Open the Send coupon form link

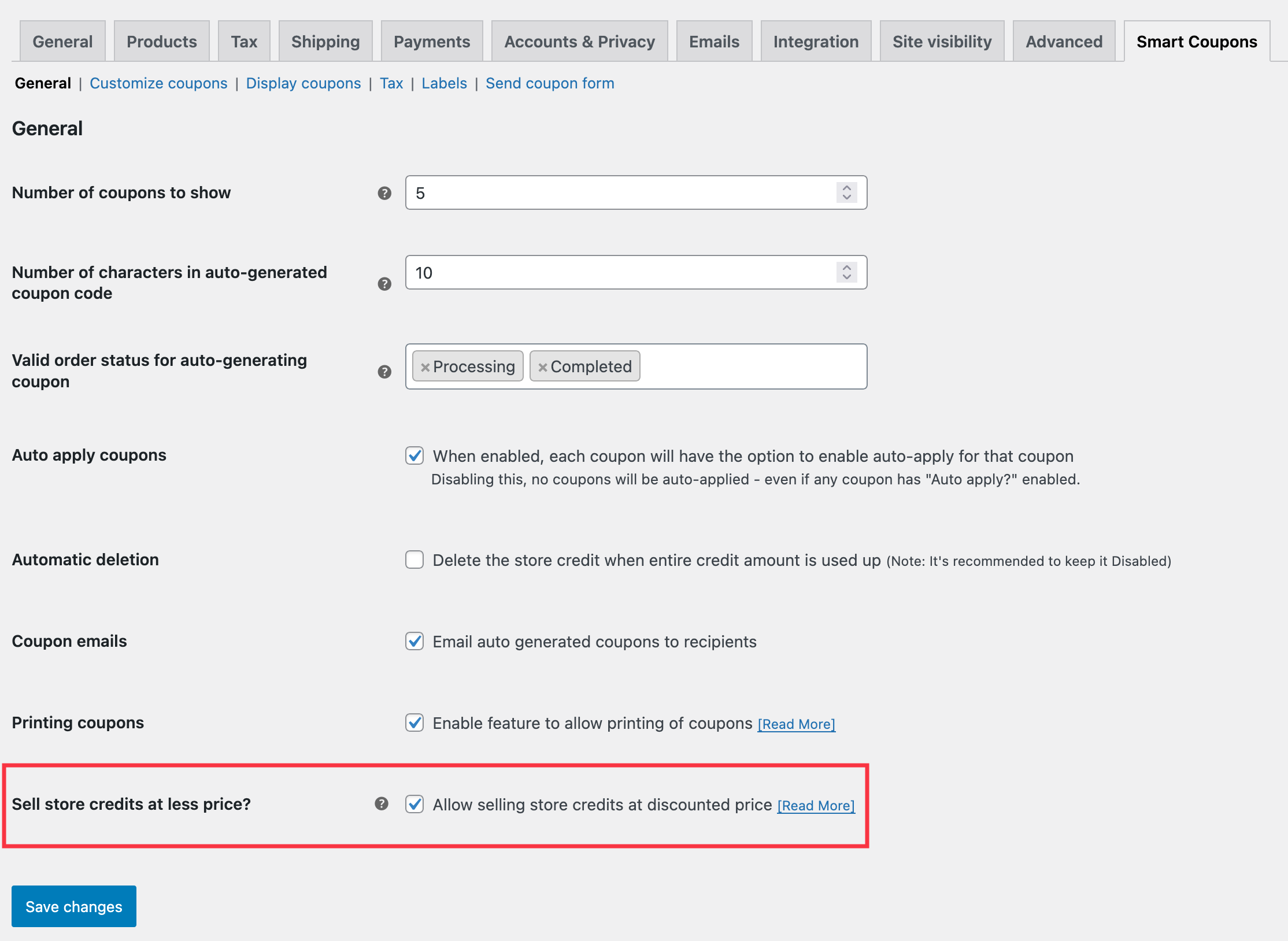(550, 83)
